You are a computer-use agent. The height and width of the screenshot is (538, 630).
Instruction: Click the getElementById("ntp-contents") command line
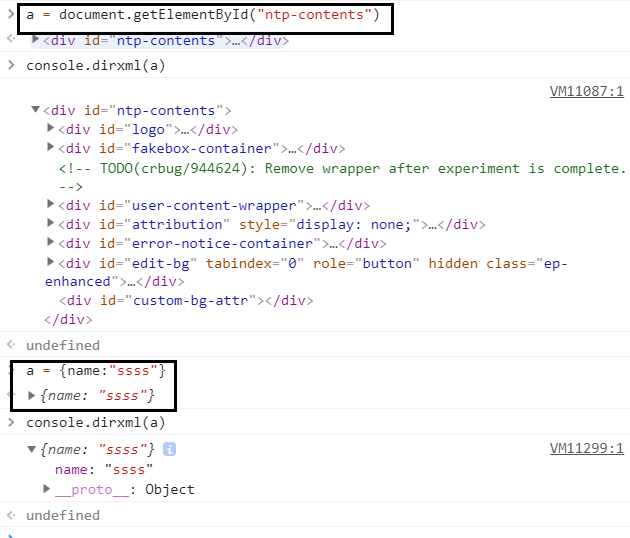tap(203, 15)
